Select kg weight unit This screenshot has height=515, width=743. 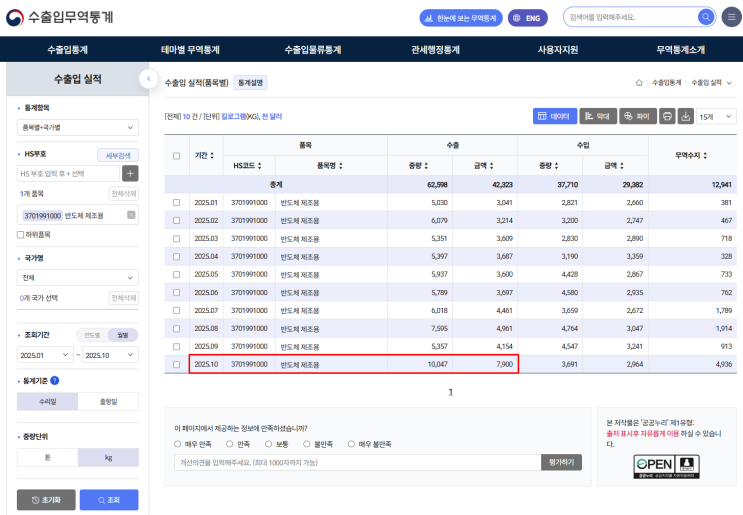pyautogui.click(x=108, y=457)
